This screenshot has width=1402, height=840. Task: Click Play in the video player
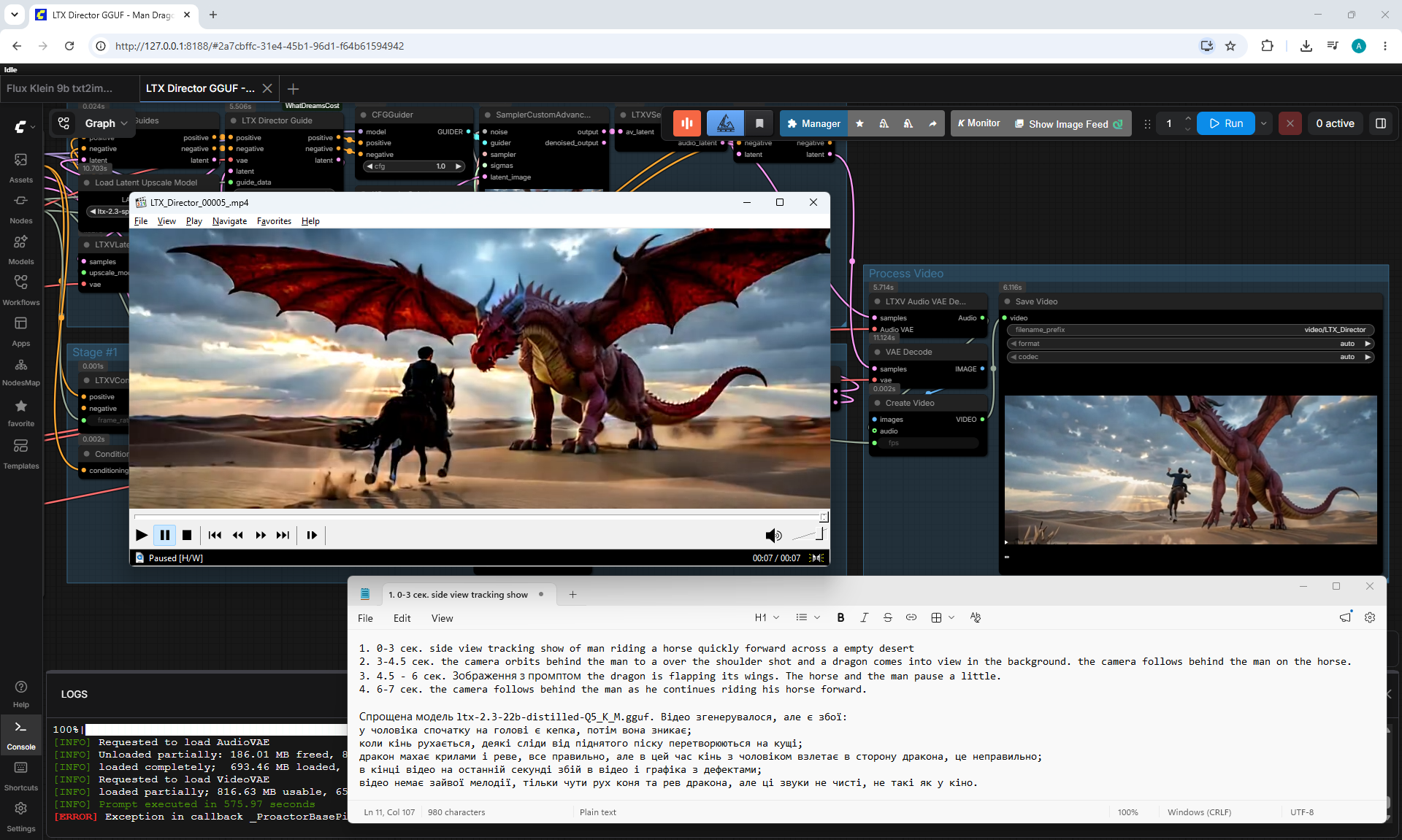click(x=142, y=535)
